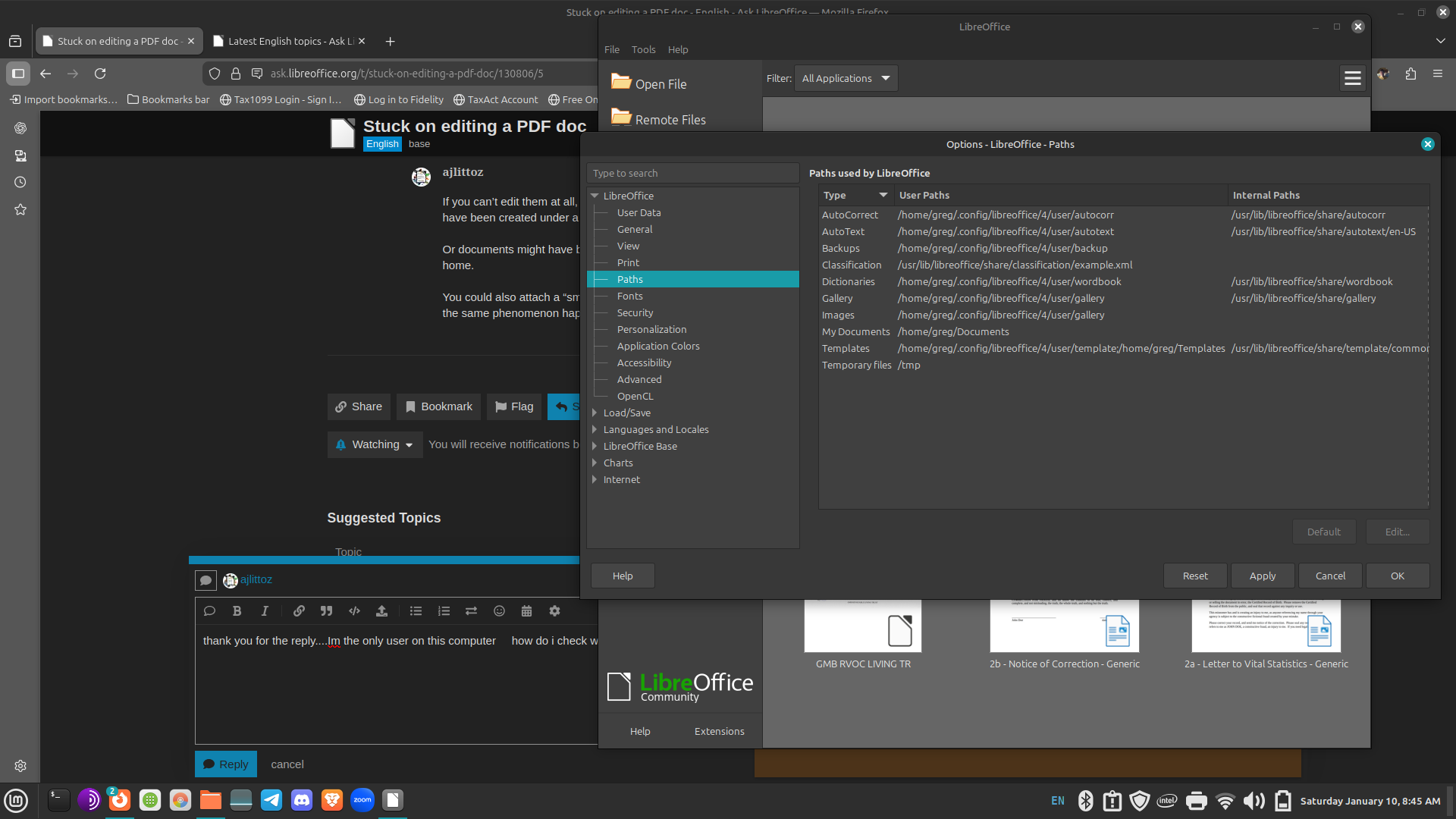The width and height of the screenshot is (1456, 819).
Task: Click the blue Reply button
Action: point(226,764)
